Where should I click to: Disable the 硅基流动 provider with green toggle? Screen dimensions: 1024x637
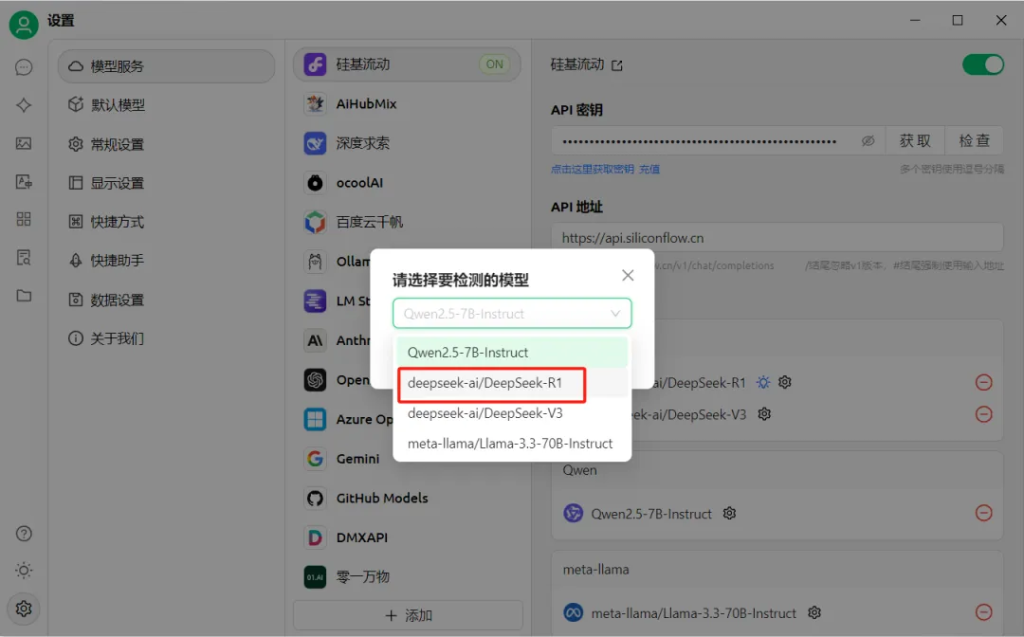point(983,63)
